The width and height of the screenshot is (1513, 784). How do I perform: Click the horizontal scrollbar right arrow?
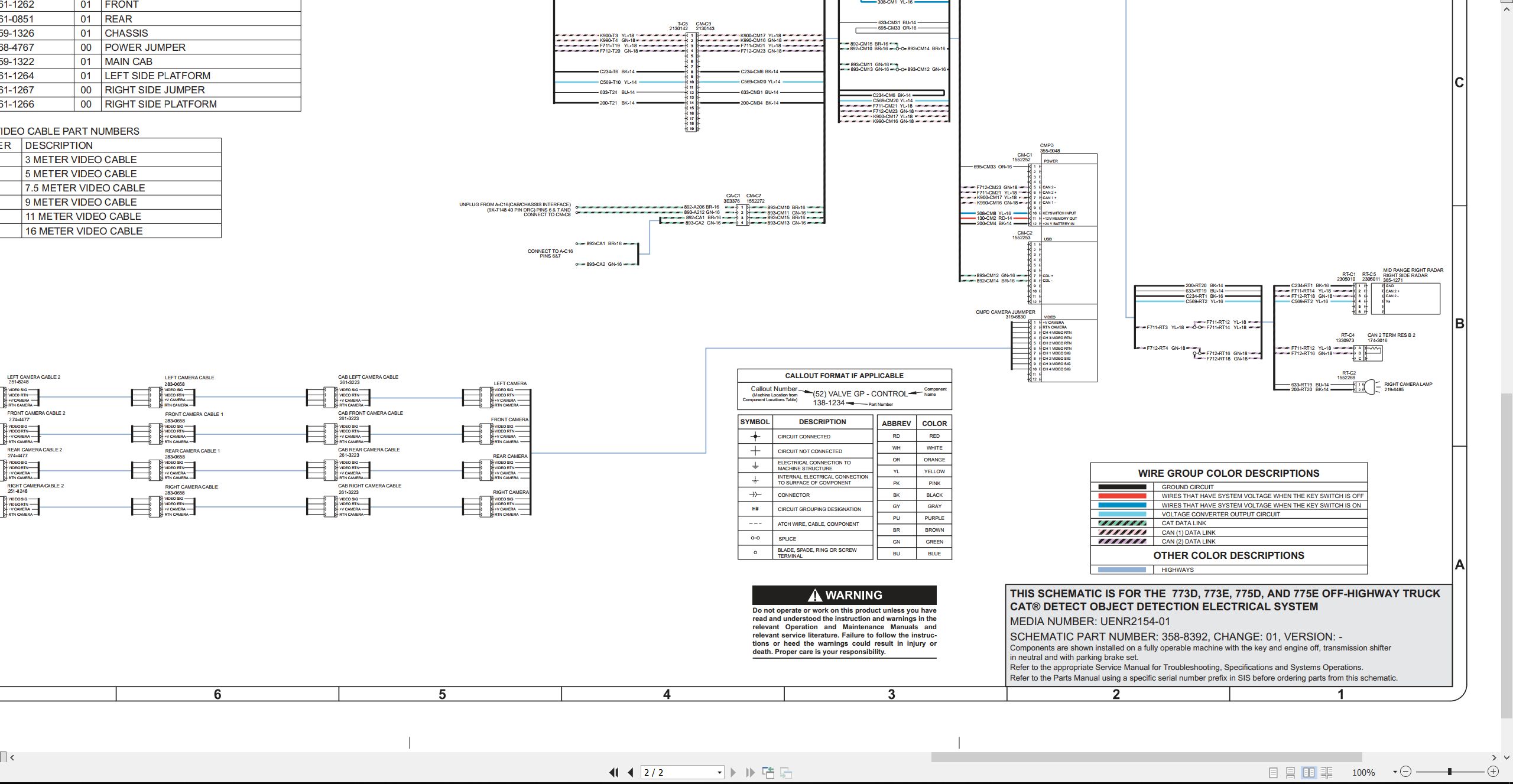[1493, 757]
